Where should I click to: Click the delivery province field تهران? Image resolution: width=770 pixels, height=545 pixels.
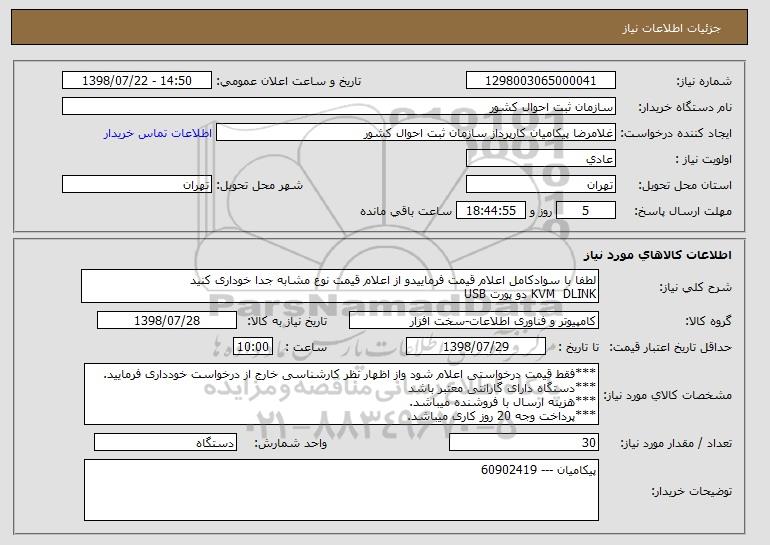[541, 185]
